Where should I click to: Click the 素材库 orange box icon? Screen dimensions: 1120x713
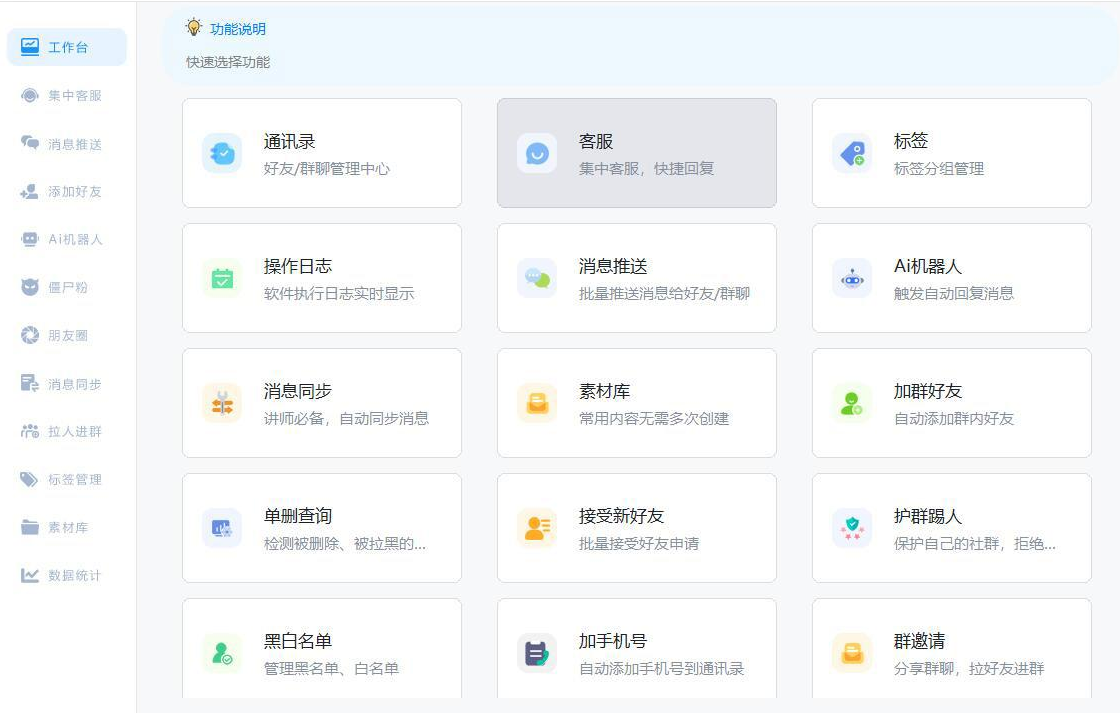pos(537,403)
